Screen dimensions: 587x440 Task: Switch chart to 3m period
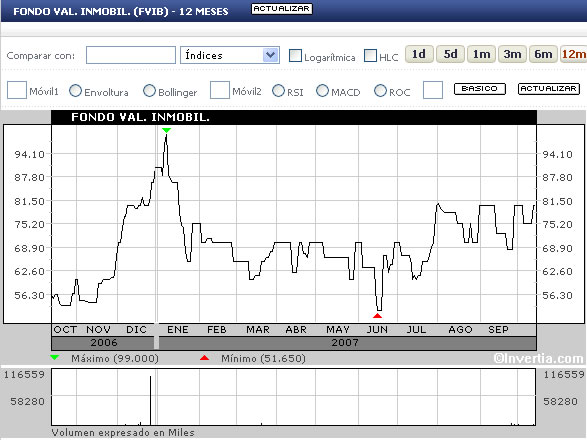click(512, 54)
